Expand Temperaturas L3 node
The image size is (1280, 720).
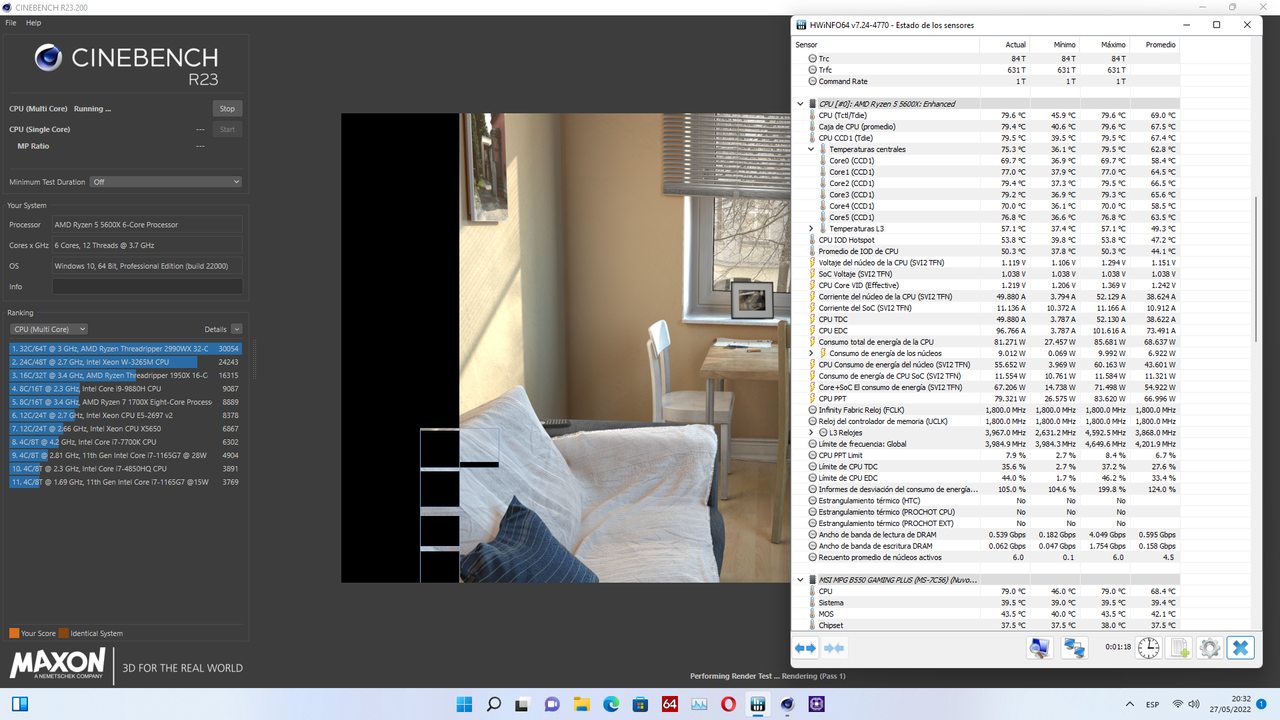tap(811, 228)
